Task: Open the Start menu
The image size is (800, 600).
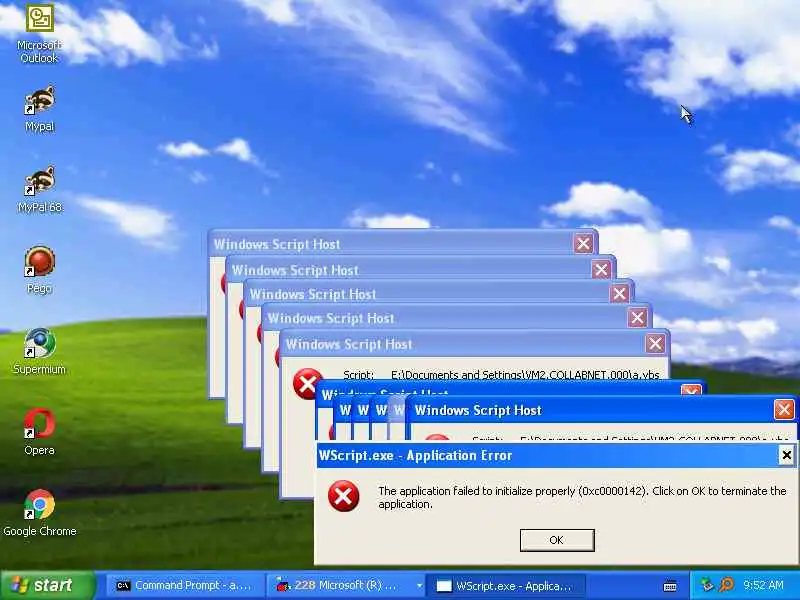Action: click(x=47, y=585)
